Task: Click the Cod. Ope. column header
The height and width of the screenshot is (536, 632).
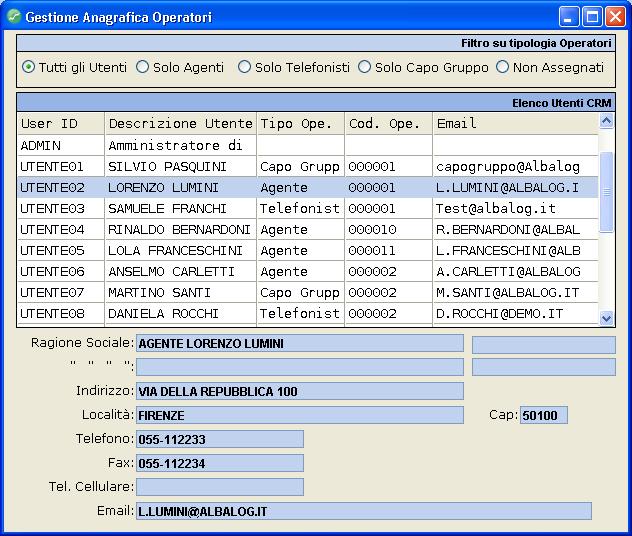Action: 389,124
